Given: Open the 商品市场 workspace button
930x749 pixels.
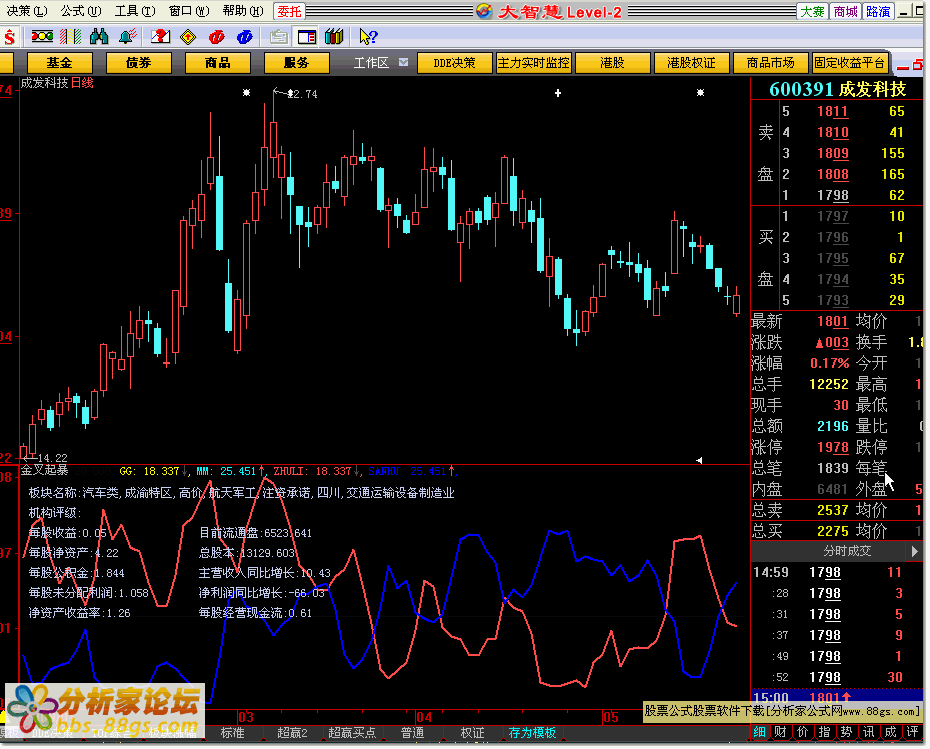Looking at the screenshot, I should 770,63.
